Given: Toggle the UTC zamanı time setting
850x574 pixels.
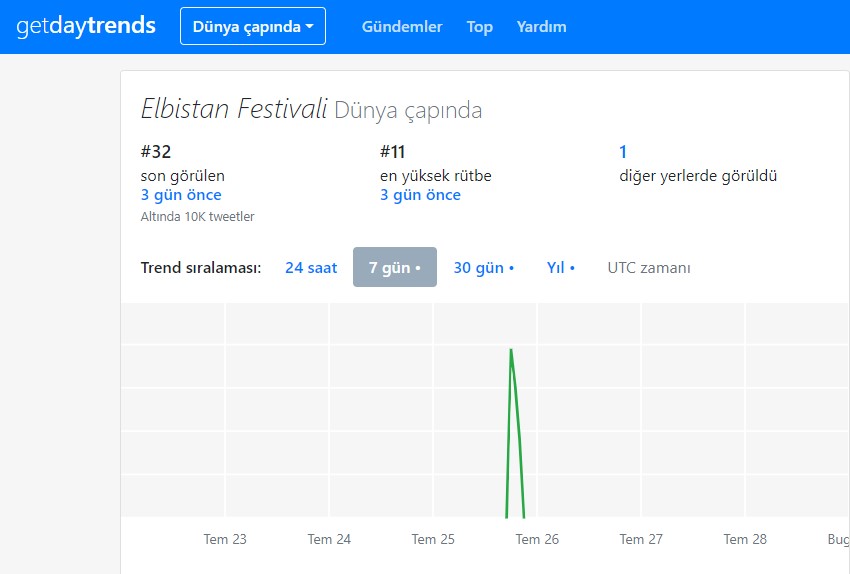Looking at the screenshot, I should (648, 268).
